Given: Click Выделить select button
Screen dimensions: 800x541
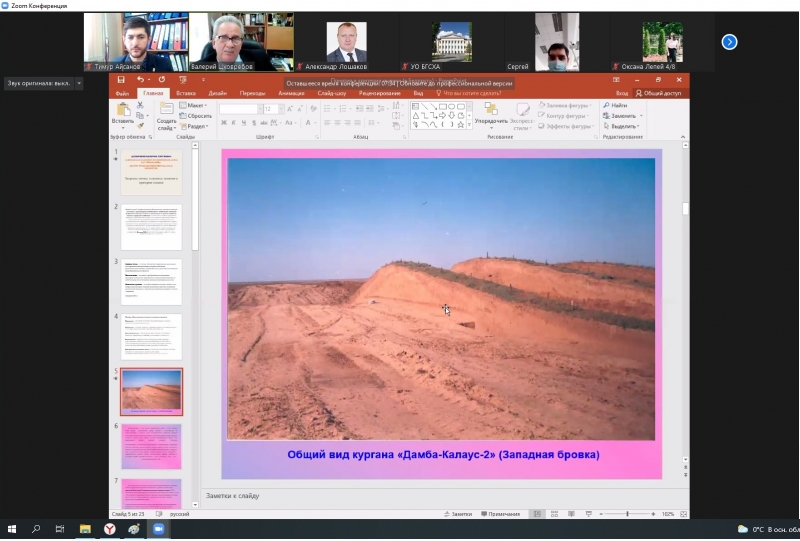Looking at the screenshot, I should click(x=622, y=126).
